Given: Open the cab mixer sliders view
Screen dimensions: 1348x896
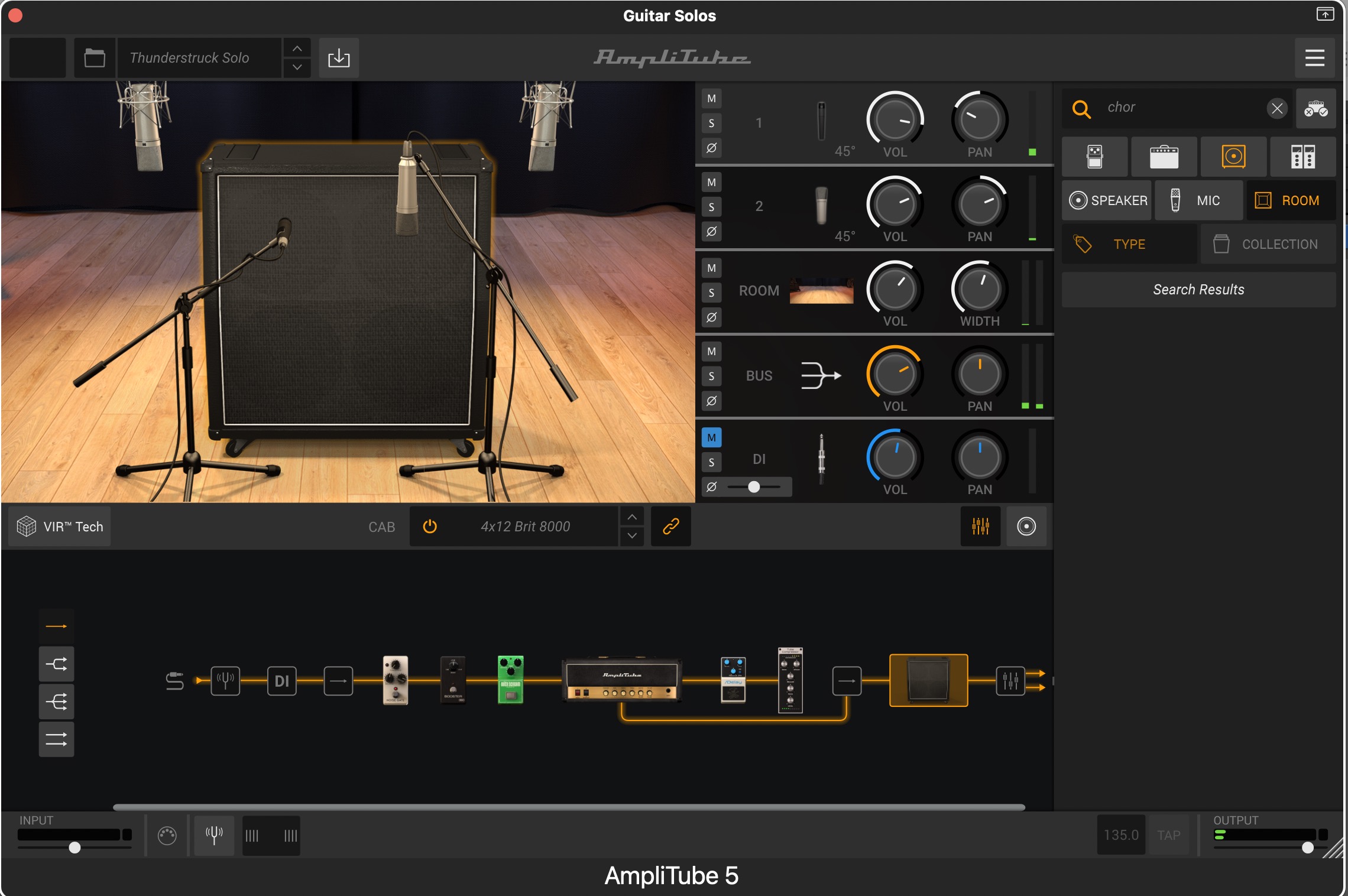Looking at the screenshot, I should pos(980,526).
